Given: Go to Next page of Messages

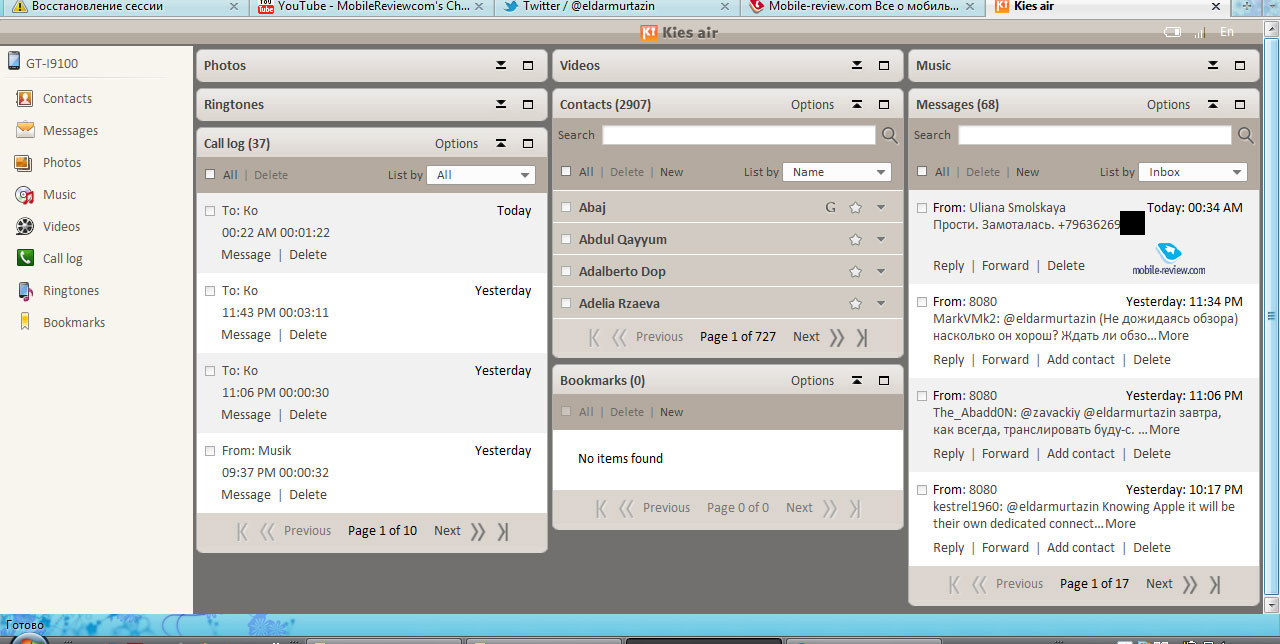Looking at the screenshot, I should click(1160, 584).
